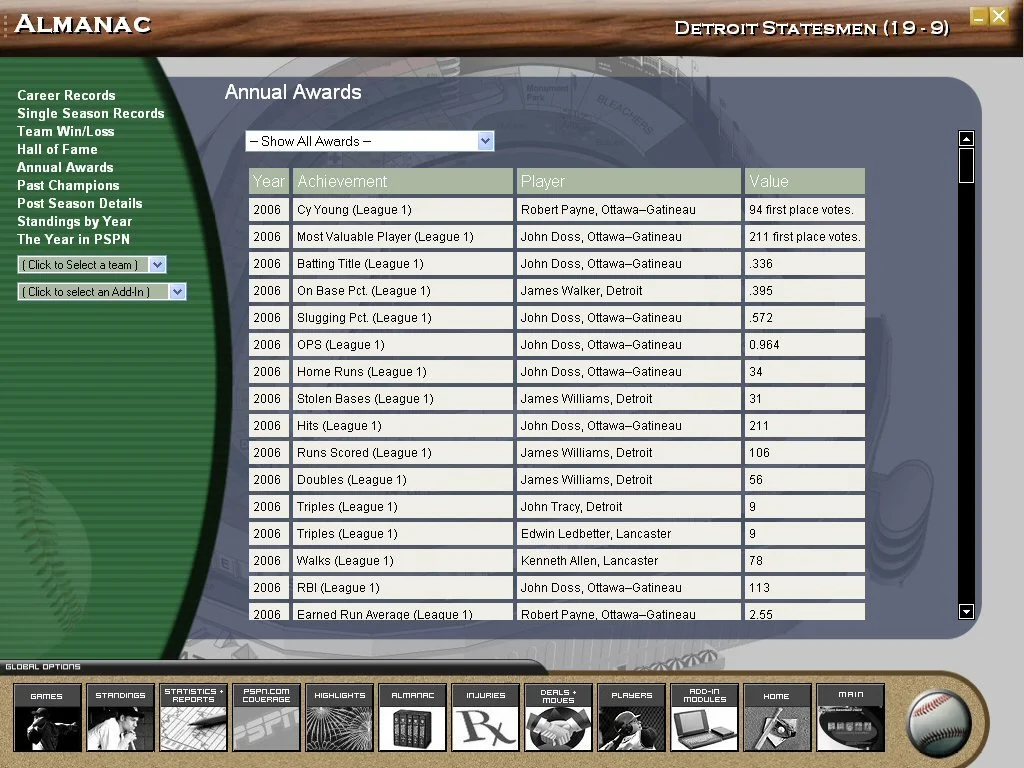
Task: Select Hall of Fame sidebar item
Action: [x=57, y=150]
